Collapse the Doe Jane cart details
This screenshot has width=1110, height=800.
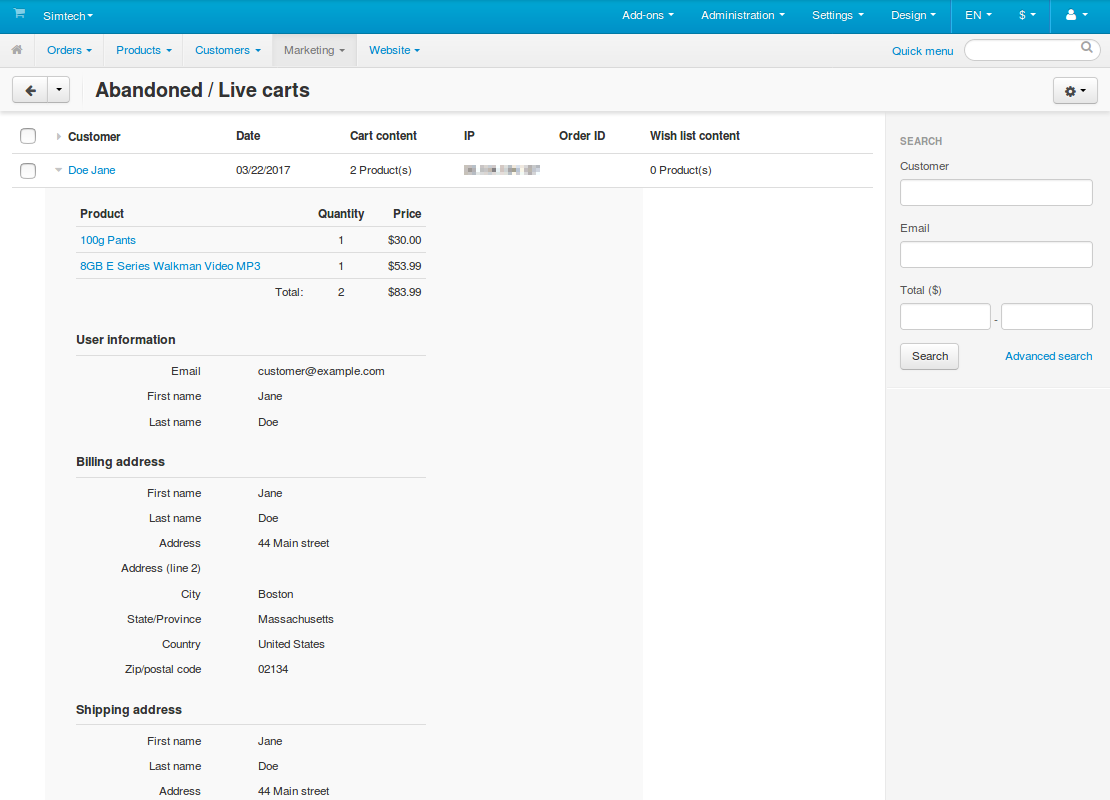pos(59,170)
